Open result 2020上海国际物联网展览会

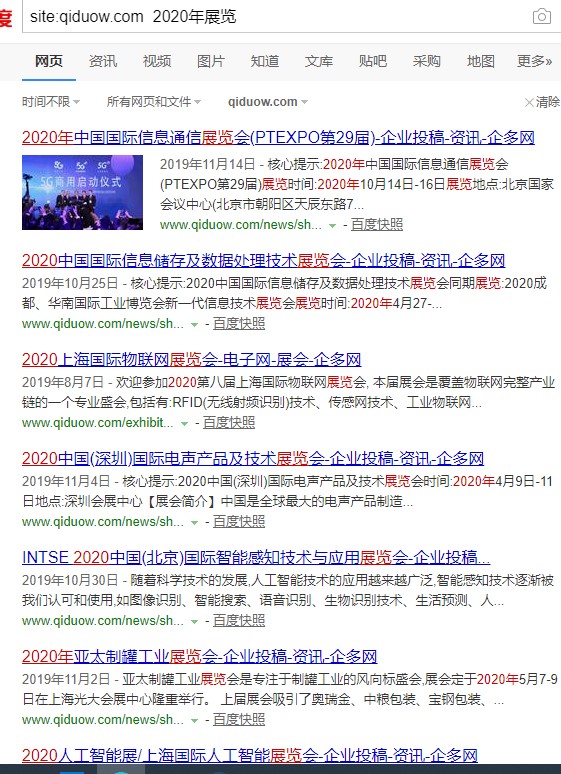tap(191, 359)
